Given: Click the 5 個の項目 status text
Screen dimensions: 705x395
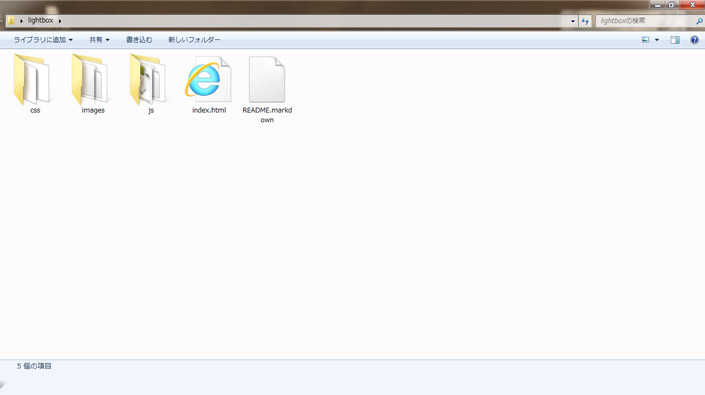Looking at the screenshot, I should (34, 366).
